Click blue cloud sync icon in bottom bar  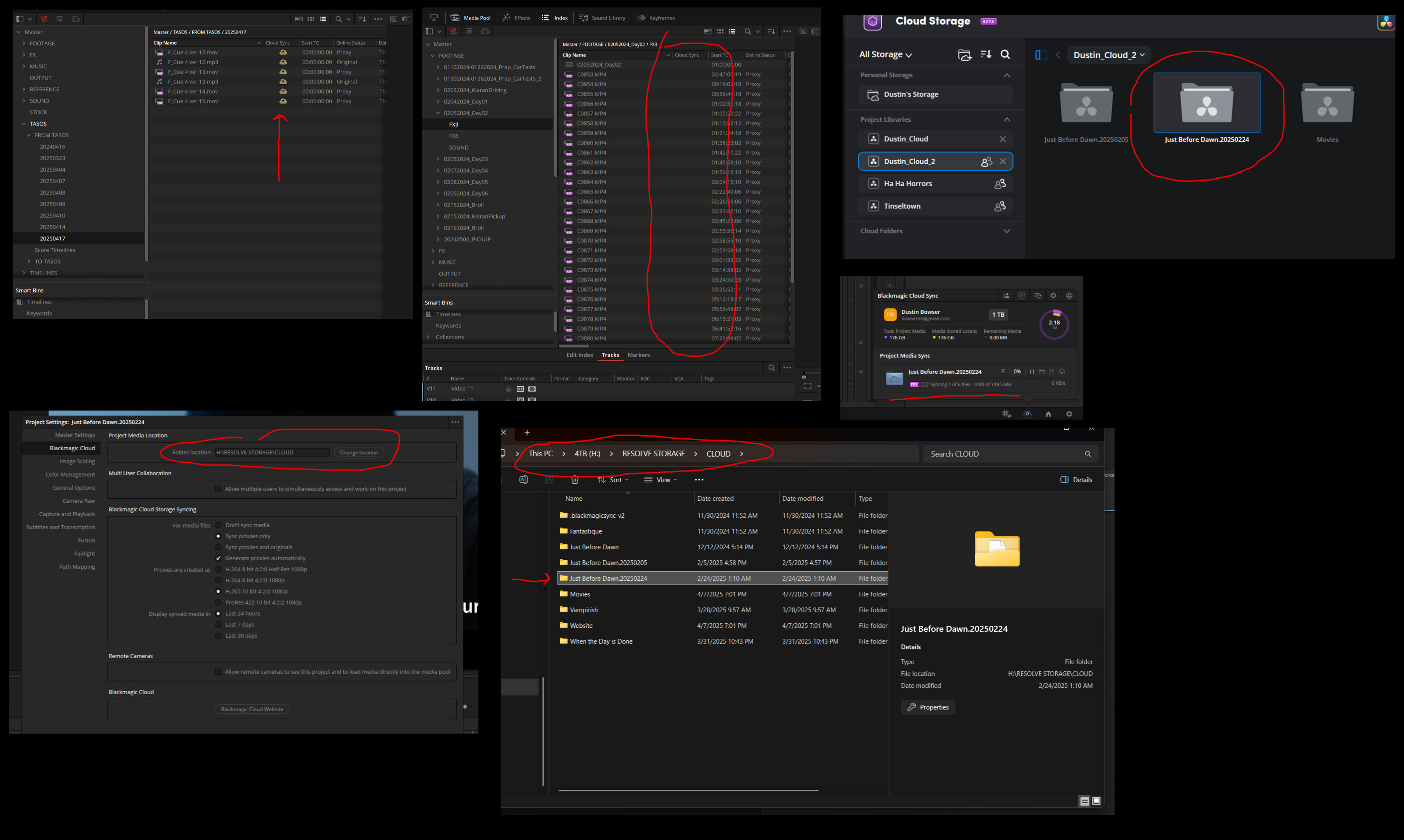[x=1027, y=414]
